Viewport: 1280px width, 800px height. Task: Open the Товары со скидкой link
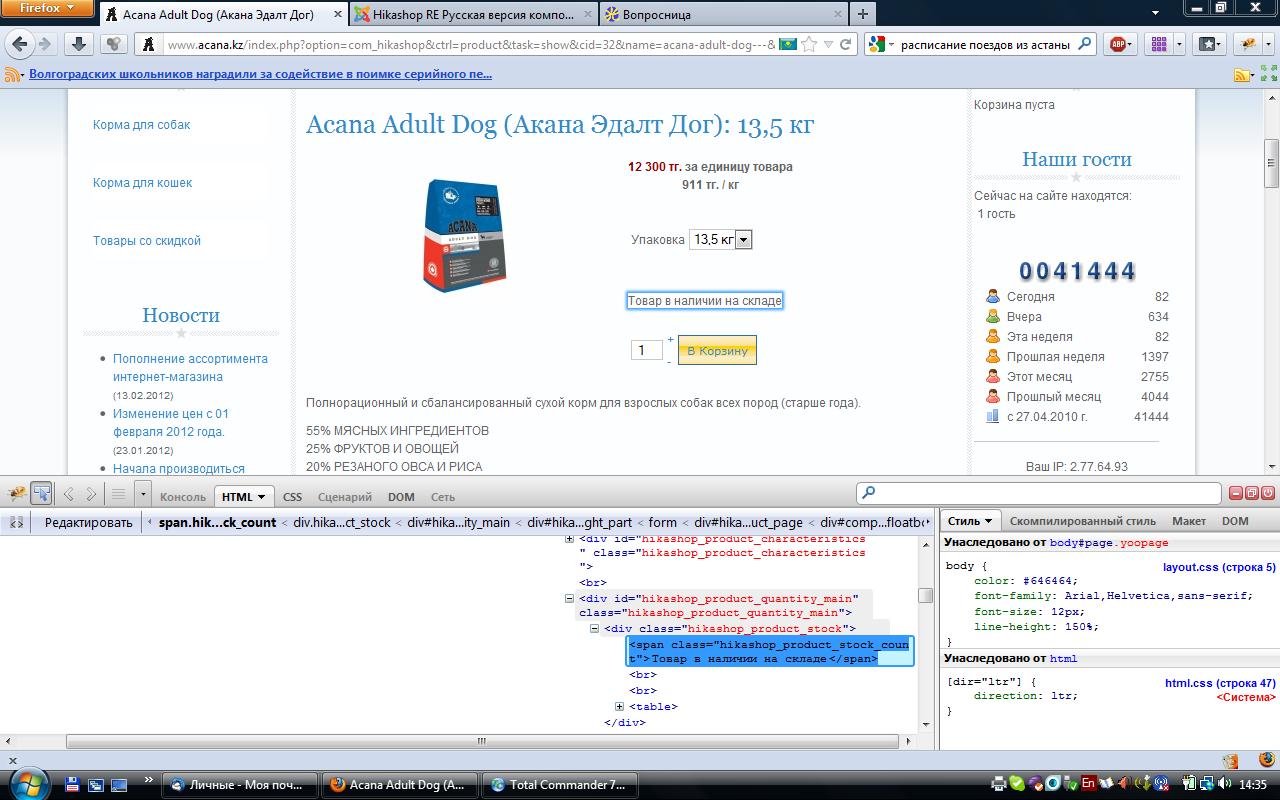tap(147, 241)
